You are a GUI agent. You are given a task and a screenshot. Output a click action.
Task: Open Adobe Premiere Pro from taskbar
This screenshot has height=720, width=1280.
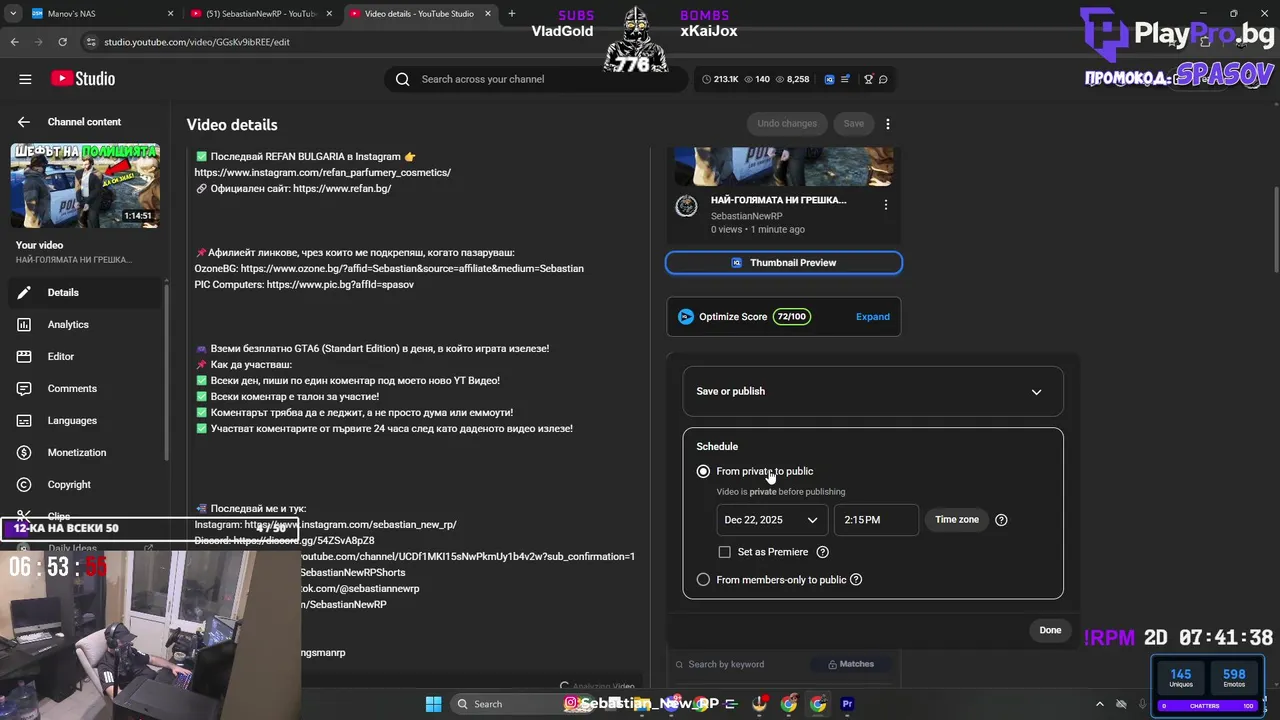pyautogui.click(x=848, y=704)
